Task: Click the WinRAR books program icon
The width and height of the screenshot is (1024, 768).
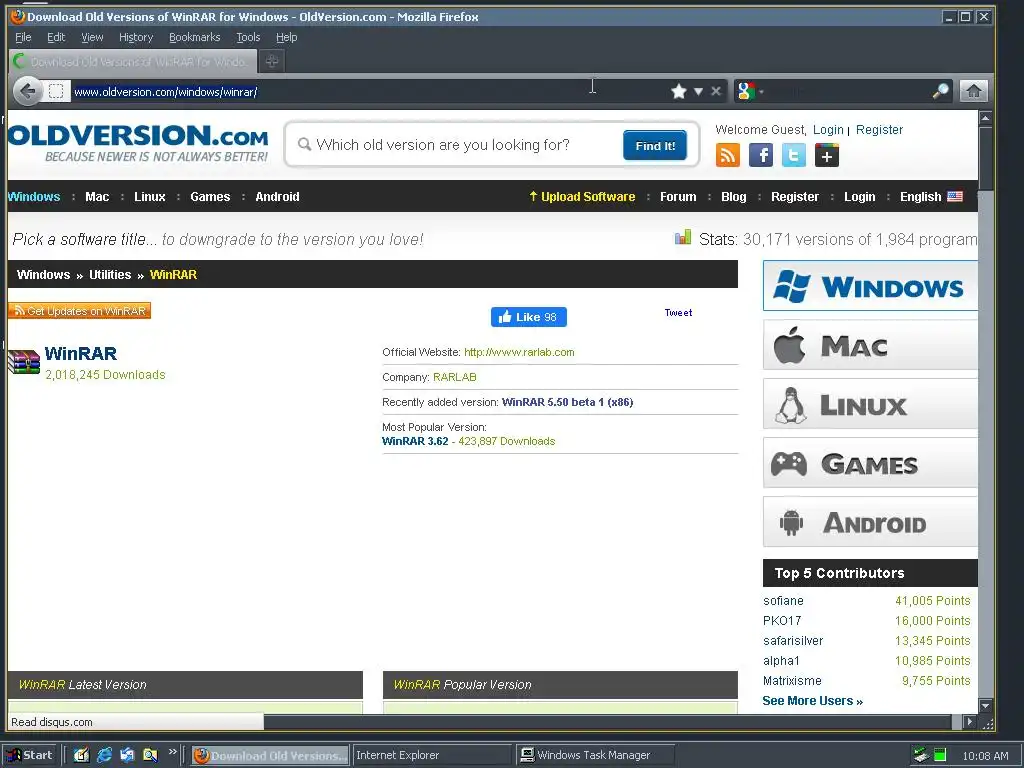Action: [24, 362]
